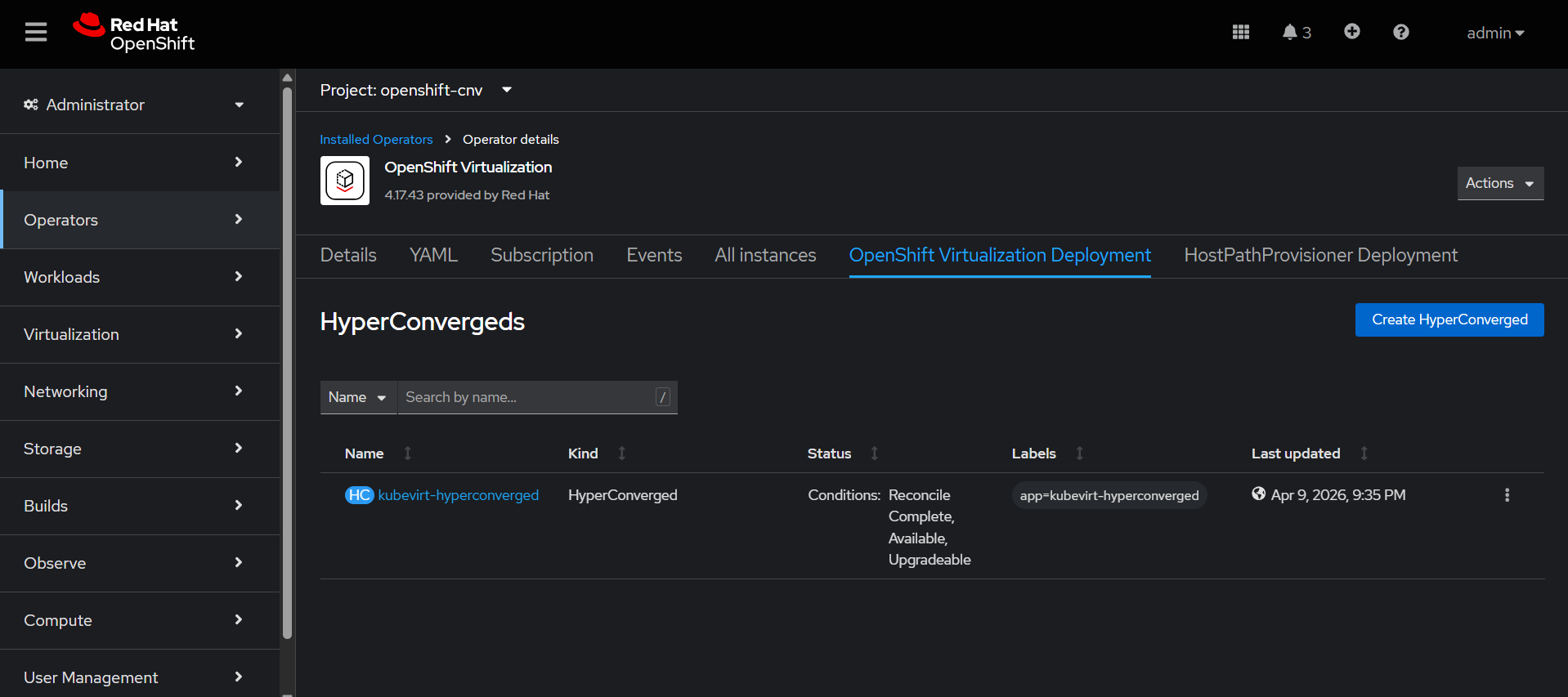Toggle the hamburger navigation menu

[36, 33]
